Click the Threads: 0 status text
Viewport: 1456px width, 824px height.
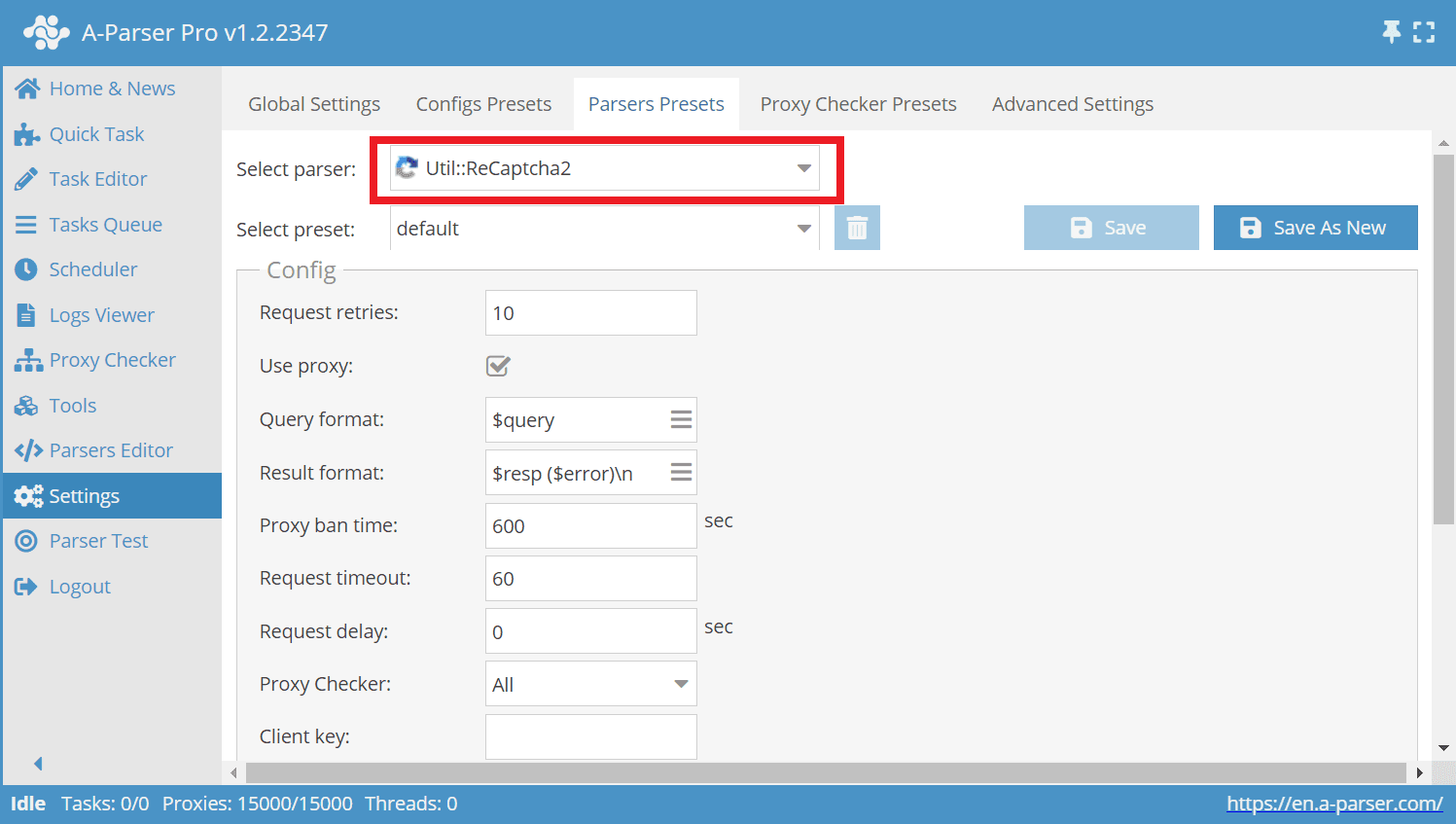coord(411,804)
